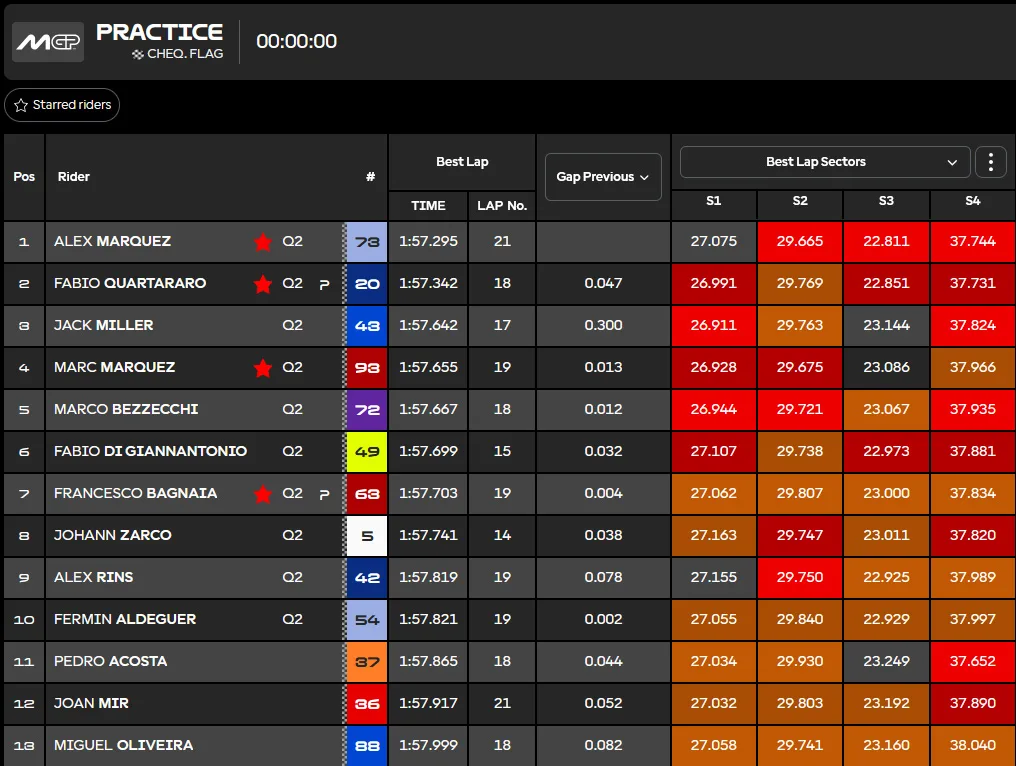Open the three-dot options menu

click(991, 162)
